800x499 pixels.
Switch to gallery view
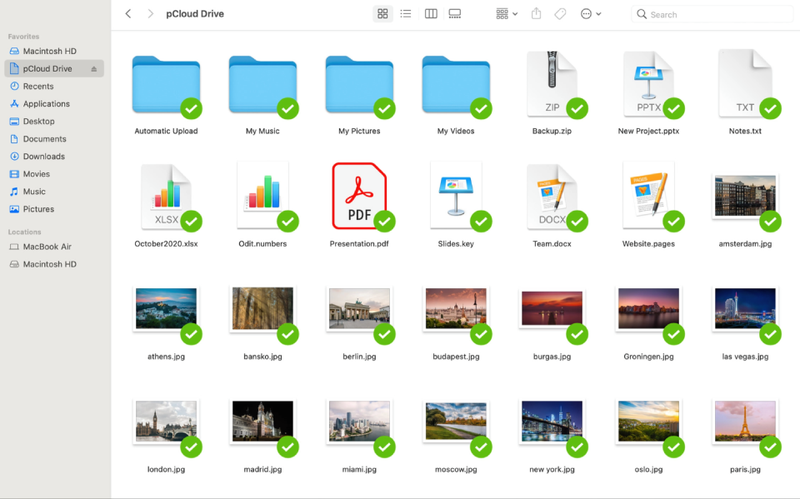coord(455,14)
